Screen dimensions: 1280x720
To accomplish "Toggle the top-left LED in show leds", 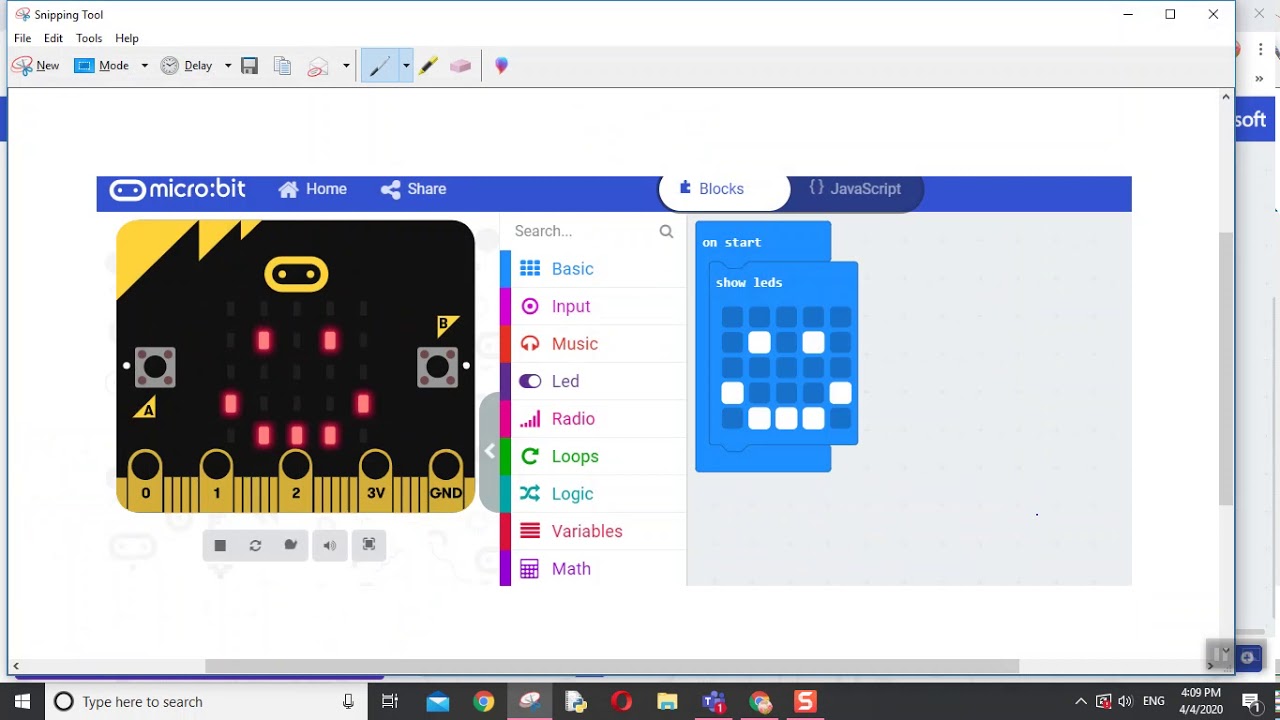I will click(x=732, y=317).
